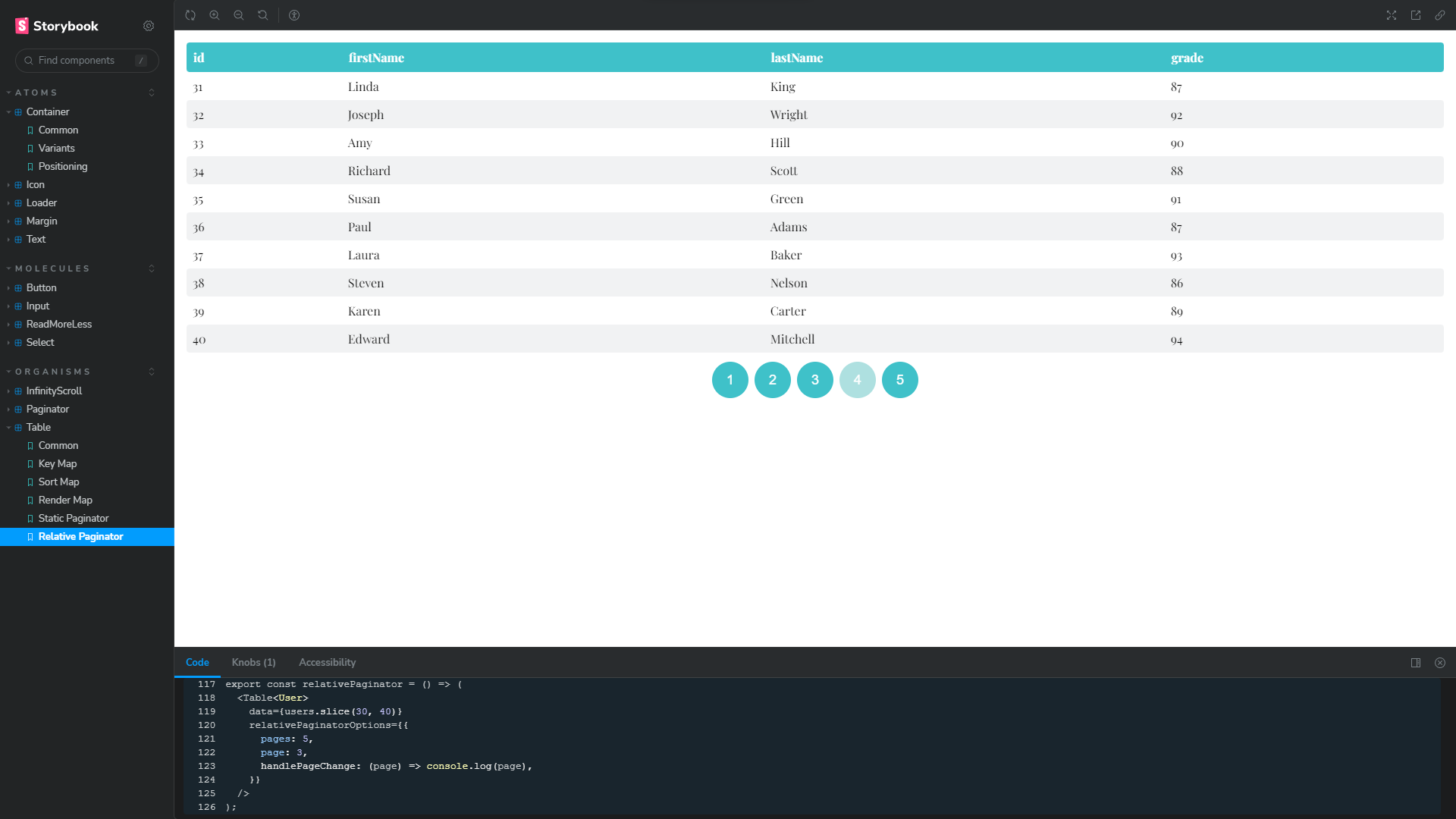Hide the addons panel with close icon
Screen dimensions: 1456x819
click(x=1440, y=663)
